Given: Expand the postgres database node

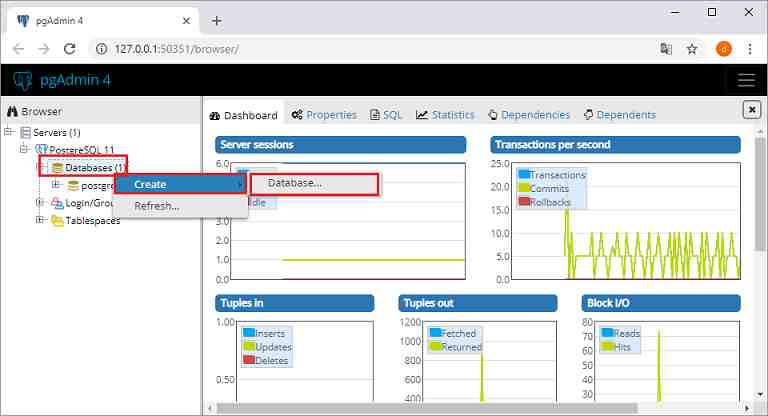Looking at the screenshot, I should coord(55,185).
